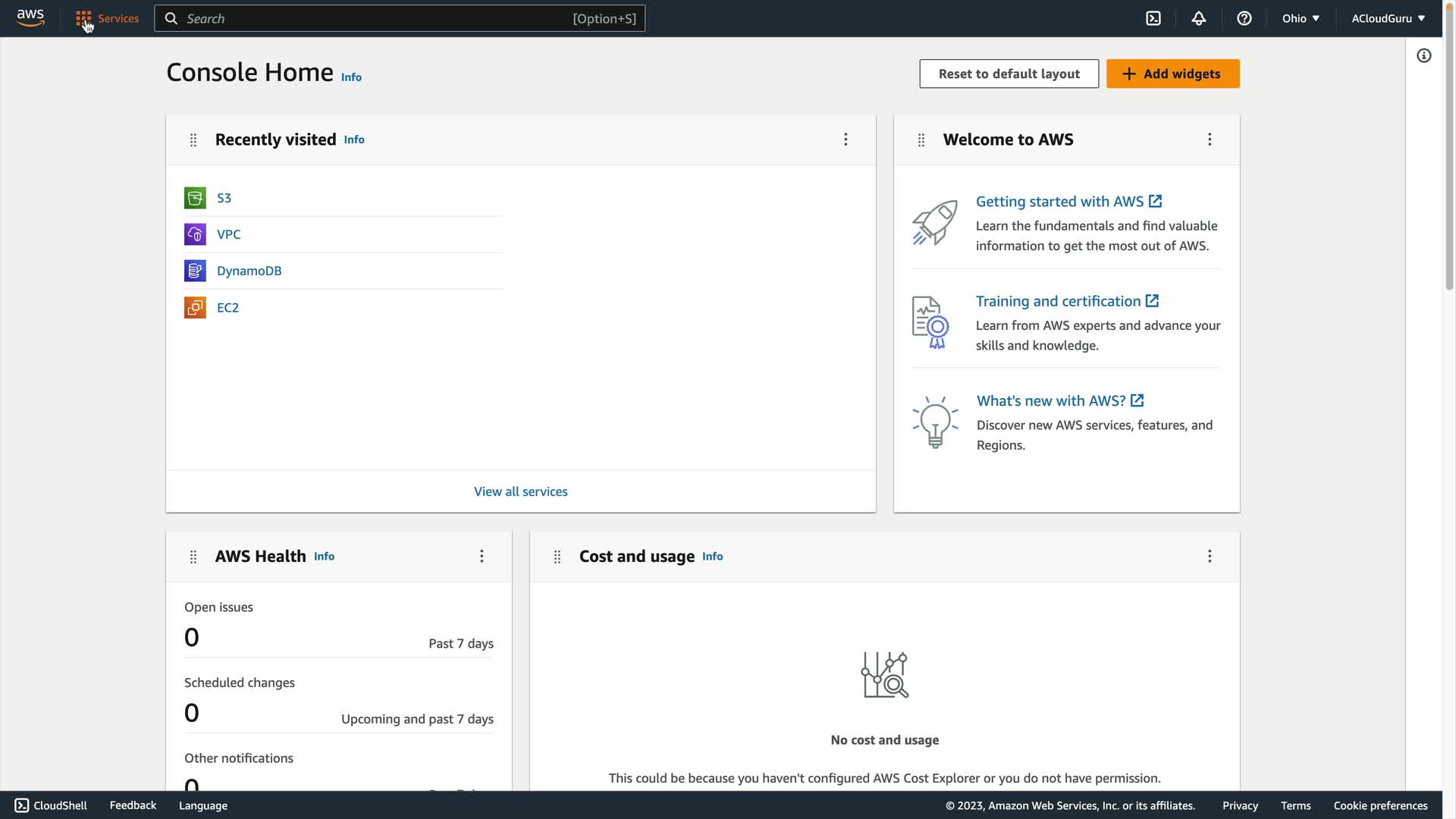Open the EC2 service icon
The height and width of the screenshot is (819, 1456).
pyautogui.click(x=195, y=307)
